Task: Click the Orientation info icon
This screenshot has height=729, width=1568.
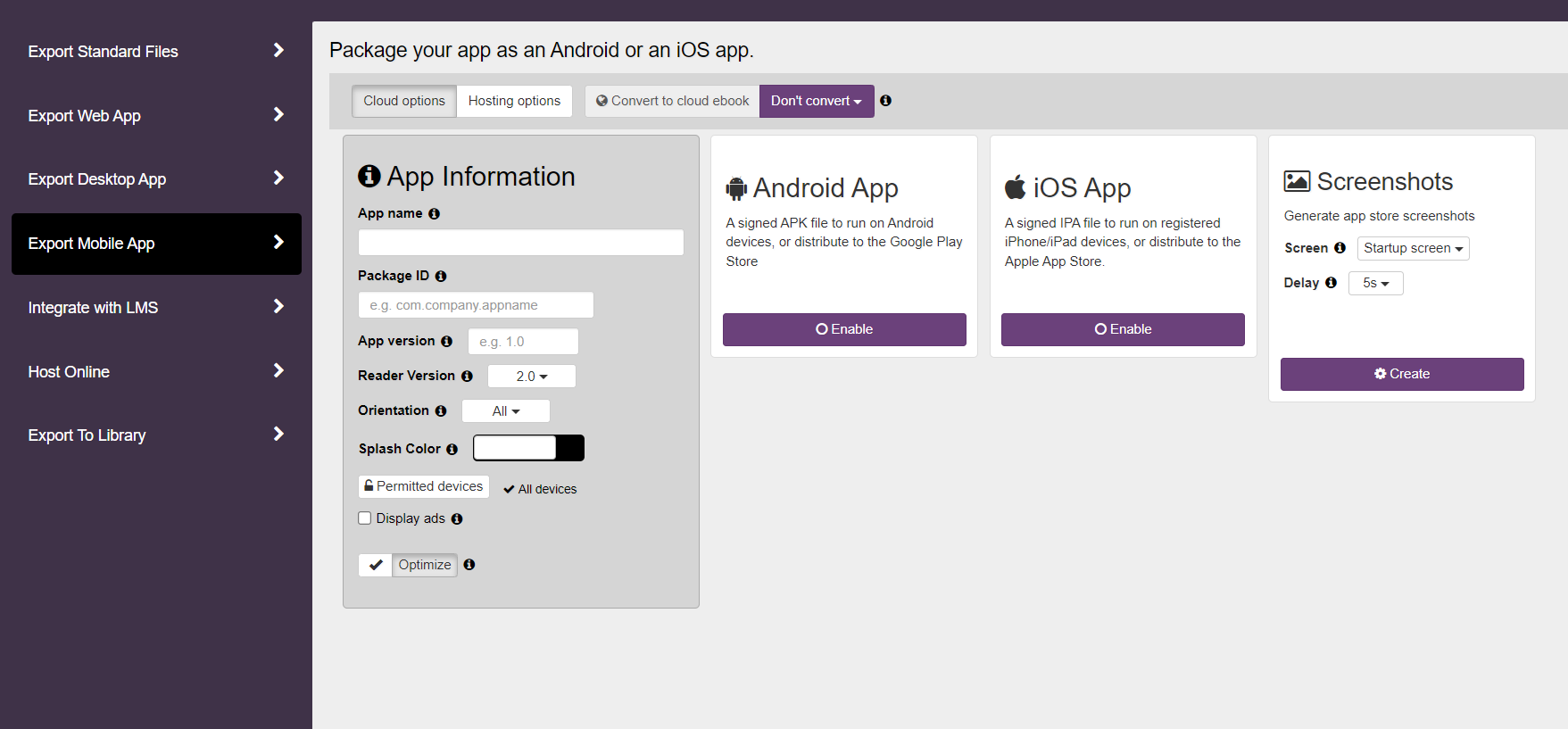Action: (x=441, y=411)
